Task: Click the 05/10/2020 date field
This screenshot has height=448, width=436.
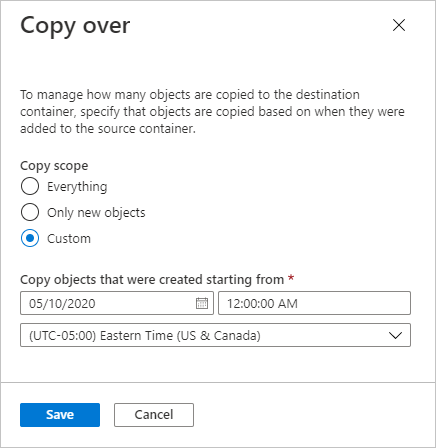Action: click(x=117, y=303)
